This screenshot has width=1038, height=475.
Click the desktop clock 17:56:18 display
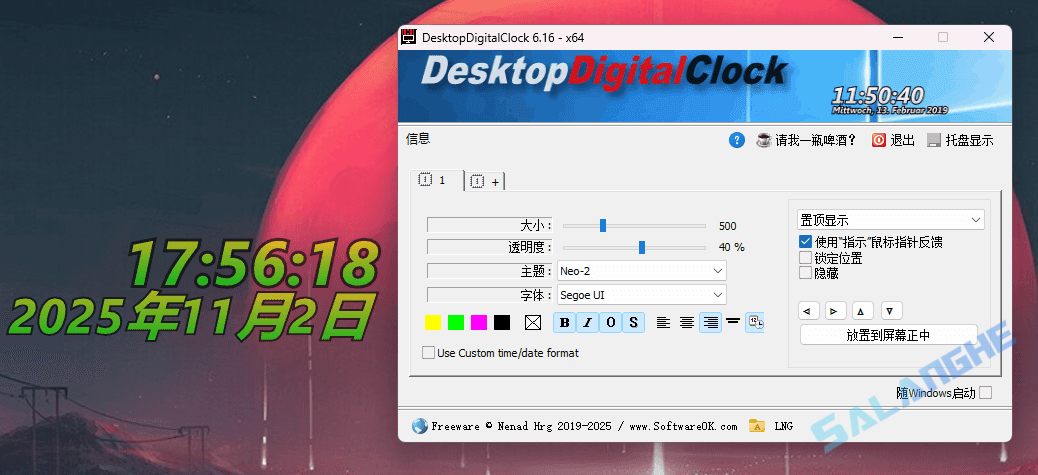254,264
